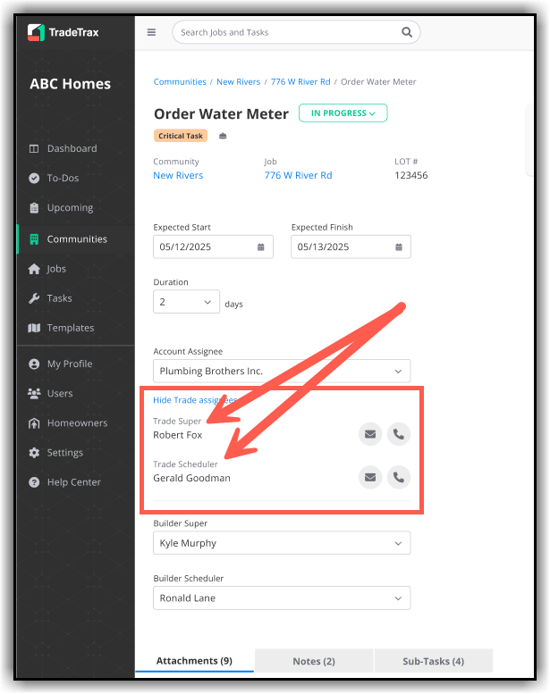The height and width of the screenshot is (694, 550).
Task: Click the TradeTrax logo icon
Action: pyautogui.click(x=36, y=32)
